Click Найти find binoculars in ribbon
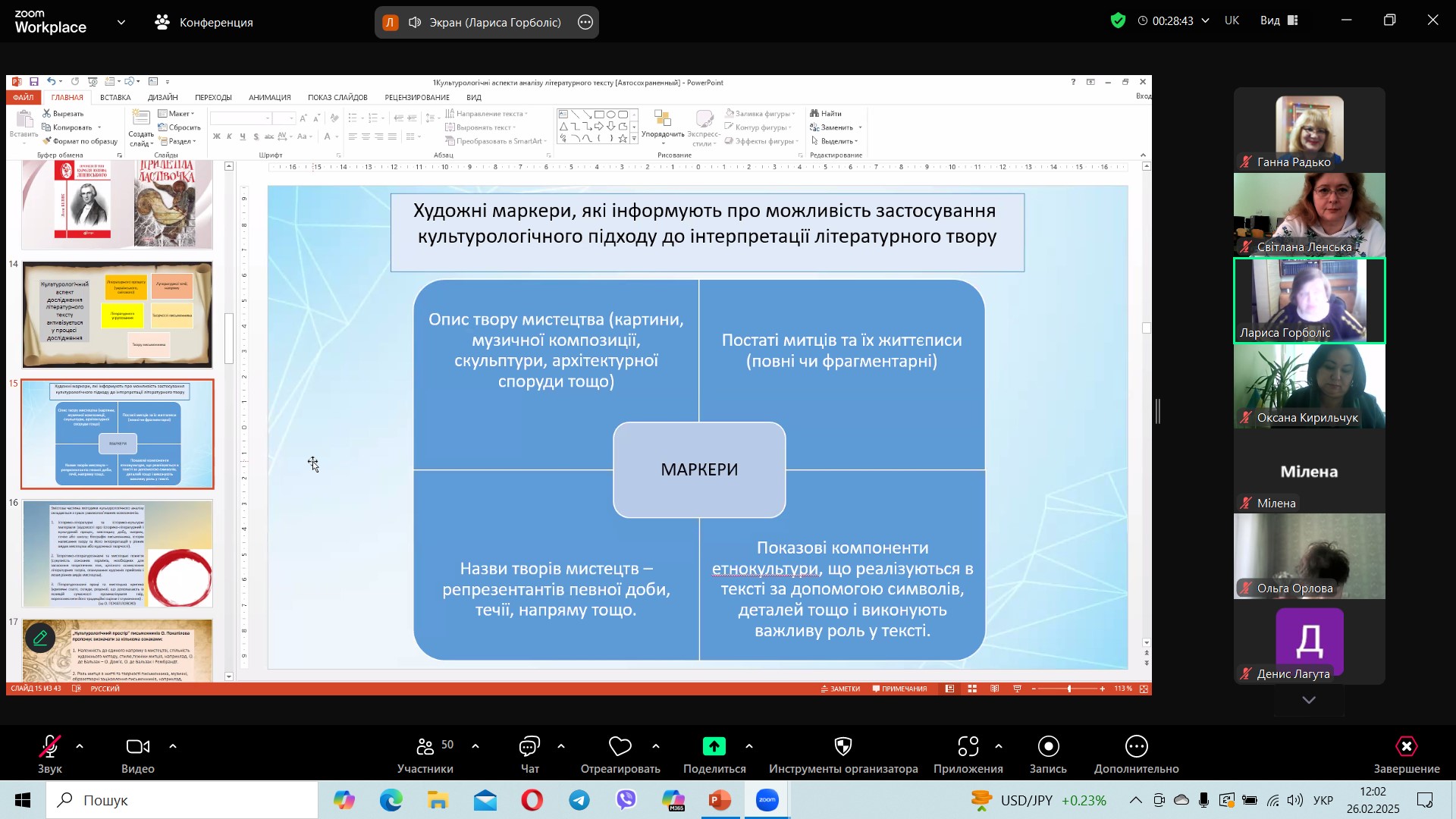Viewport: 1456px width, 819px height. click(827, 114)
